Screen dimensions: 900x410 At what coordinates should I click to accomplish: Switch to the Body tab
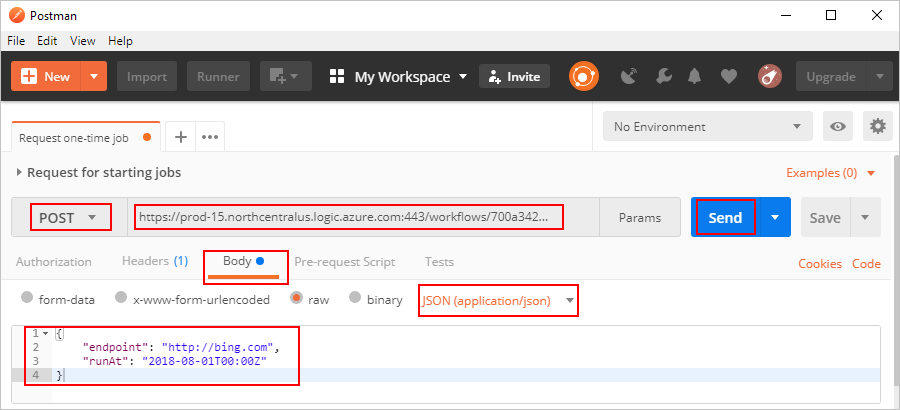pyautogui.click(x=243, y=261)
